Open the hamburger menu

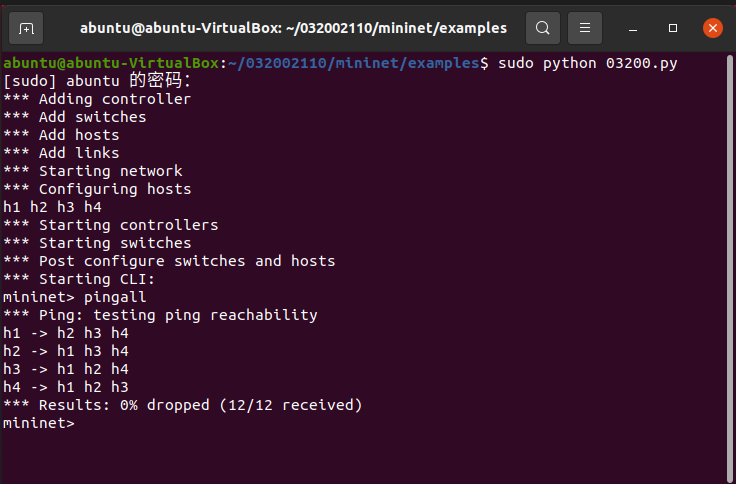pos(586,27)
